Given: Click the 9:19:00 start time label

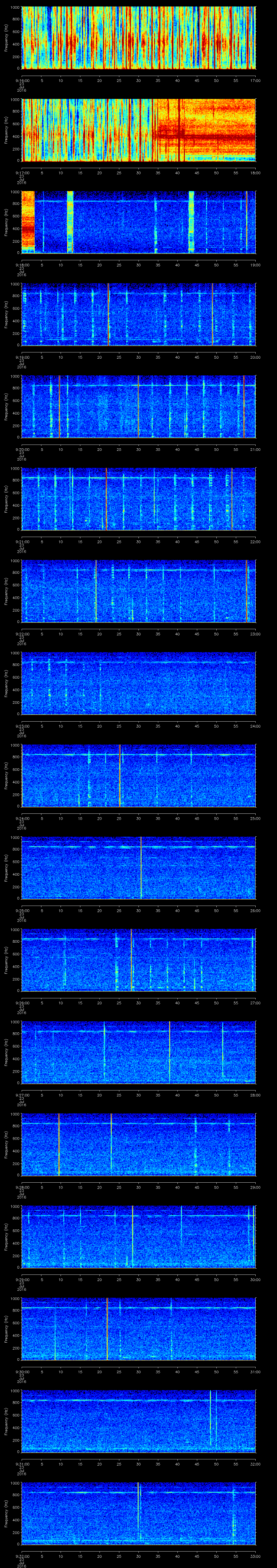Looking at the screenshot, I should coord(22,357).
